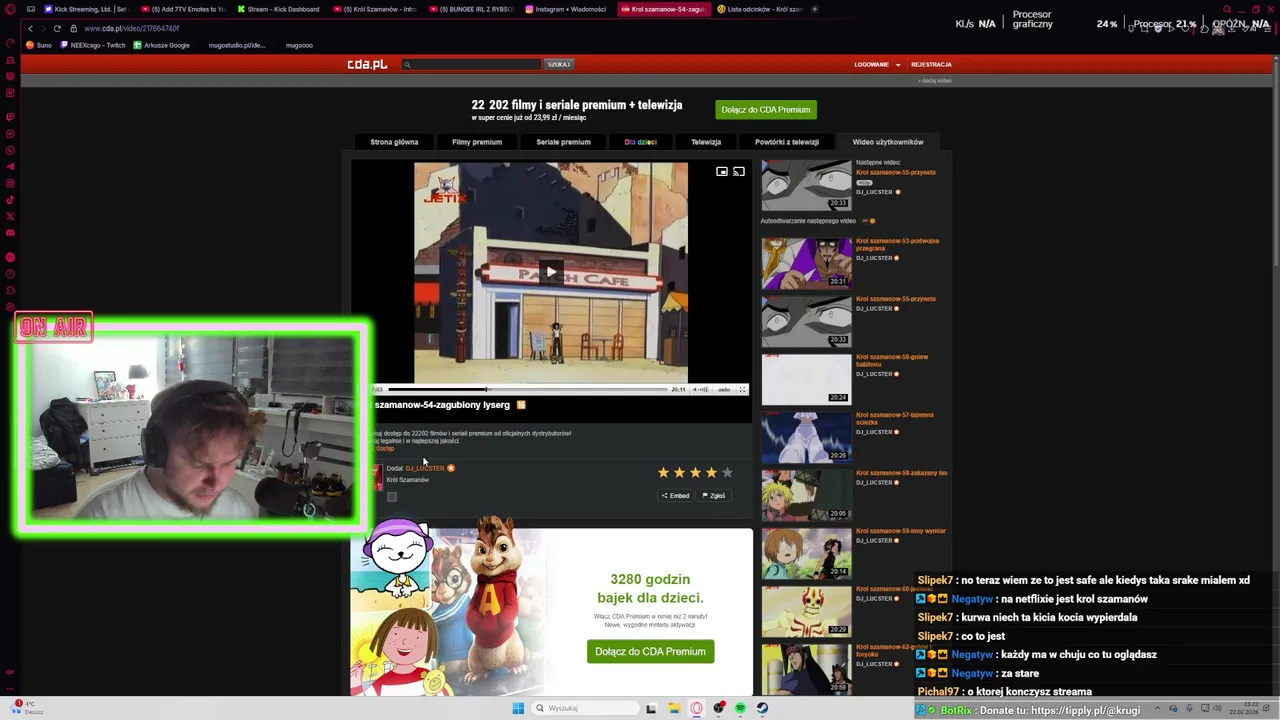Screen dimensions: 1280x720
Task: Open uploader DJ_LUCSTER profile link under video
Action: (425, 468)
